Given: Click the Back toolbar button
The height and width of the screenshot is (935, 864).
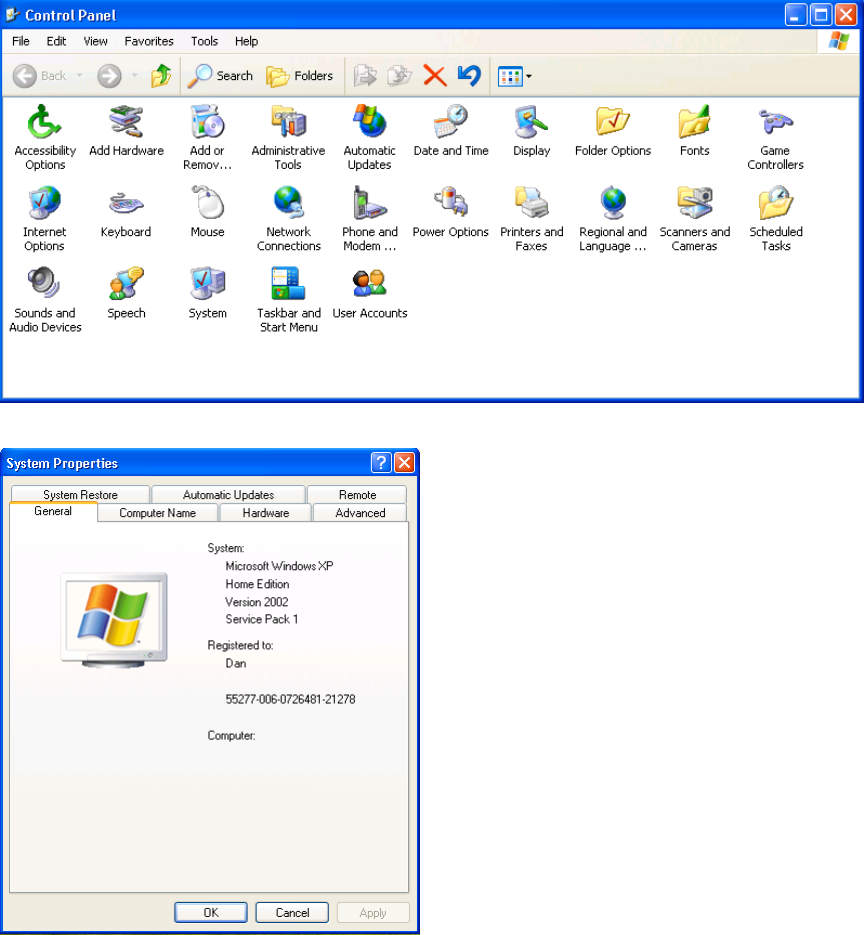Looking at the screenshot, I should [x=40, y=76].
